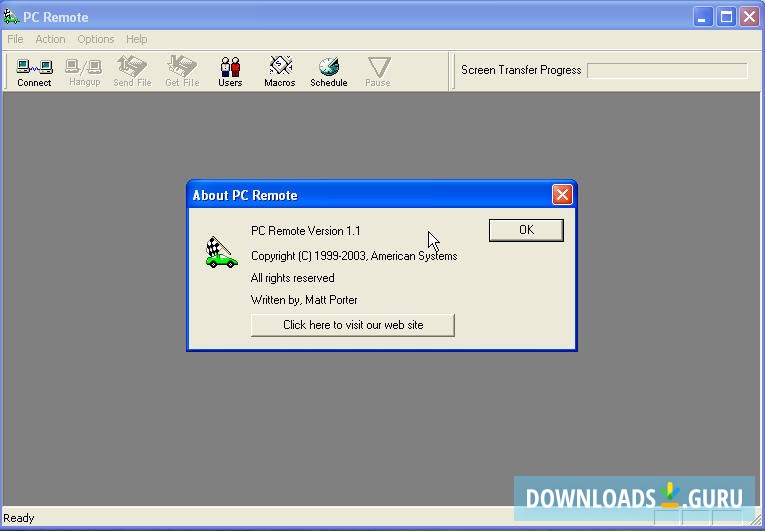
Task: Open the File menu
Action: 15,39
